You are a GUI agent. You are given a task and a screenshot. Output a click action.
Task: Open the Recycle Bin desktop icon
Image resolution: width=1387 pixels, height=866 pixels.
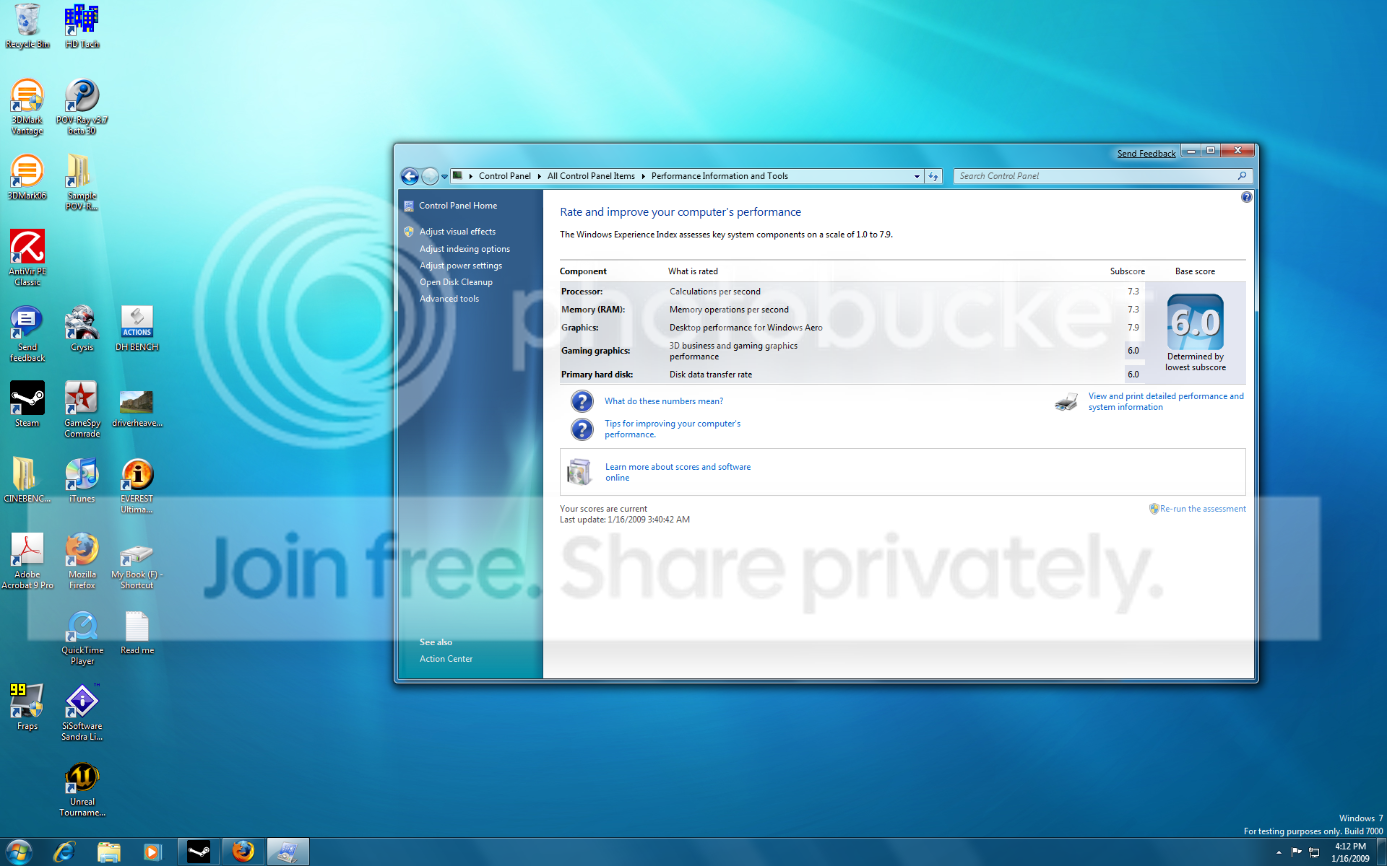(x=27, y=26)
